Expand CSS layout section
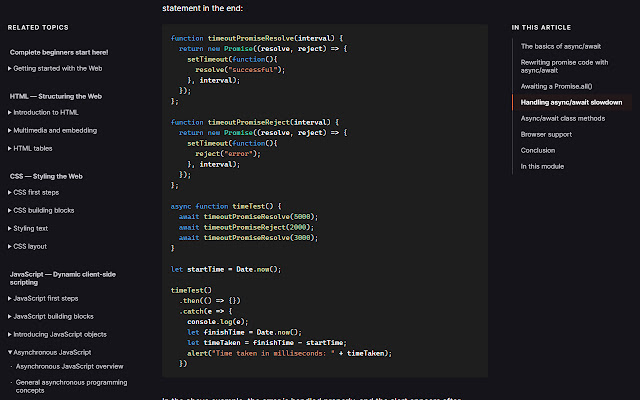 point(27,247)
